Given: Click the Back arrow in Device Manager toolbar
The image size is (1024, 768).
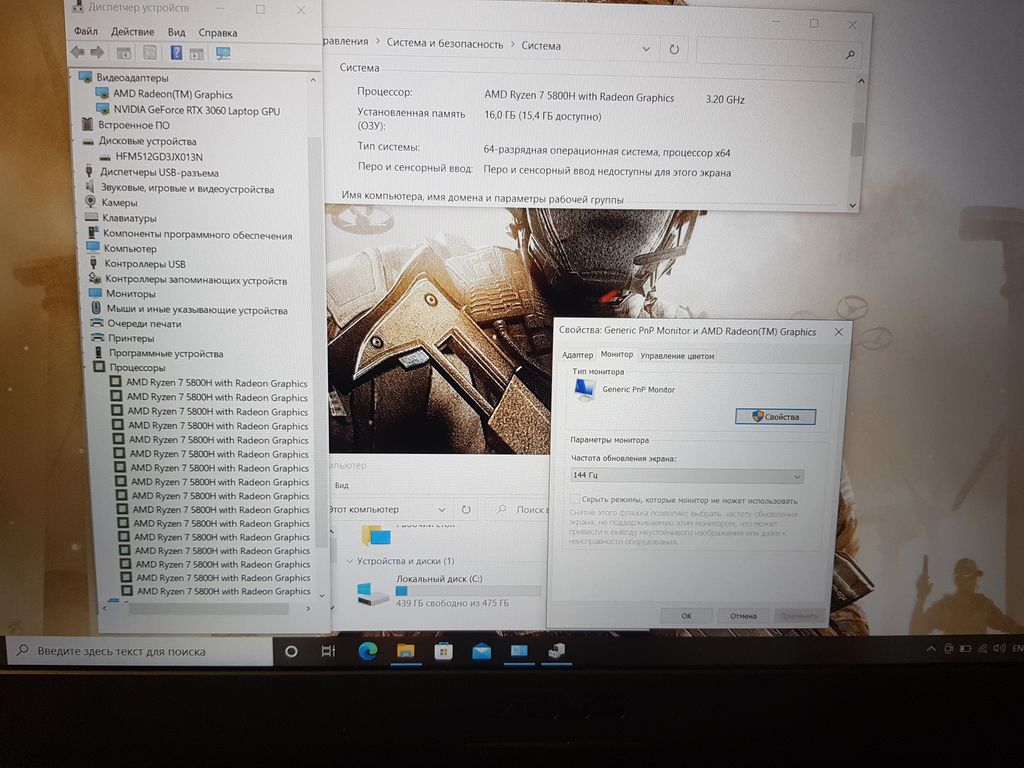Looking at the screenshot, I should click(x=78, y=52).
